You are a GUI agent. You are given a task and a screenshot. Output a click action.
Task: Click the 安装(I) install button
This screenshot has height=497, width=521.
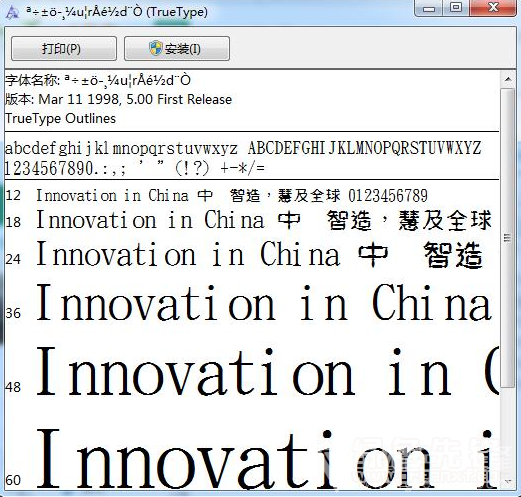coord(177,49)
